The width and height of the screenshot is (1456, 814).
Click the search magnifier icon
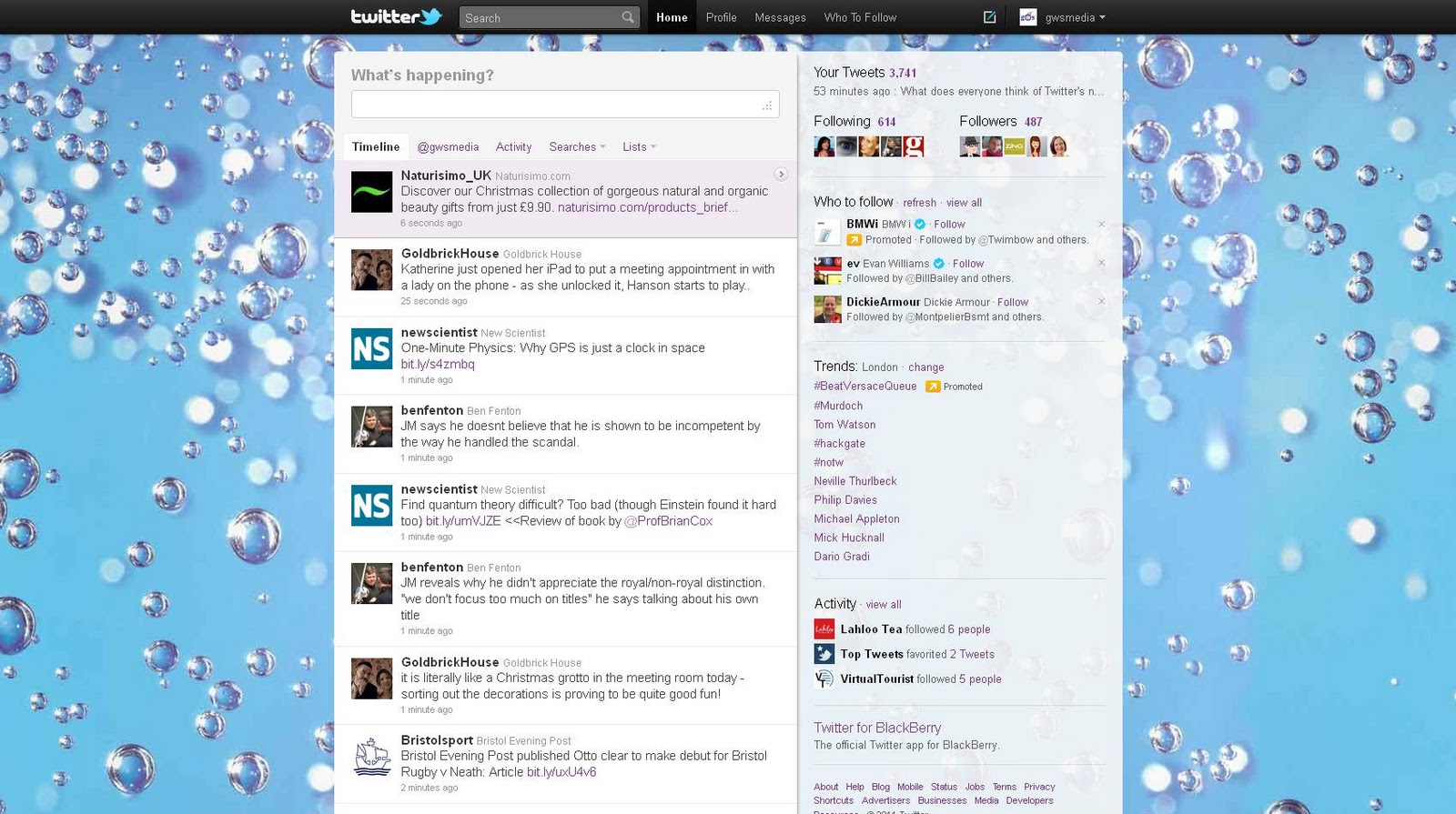click(628, 17)
